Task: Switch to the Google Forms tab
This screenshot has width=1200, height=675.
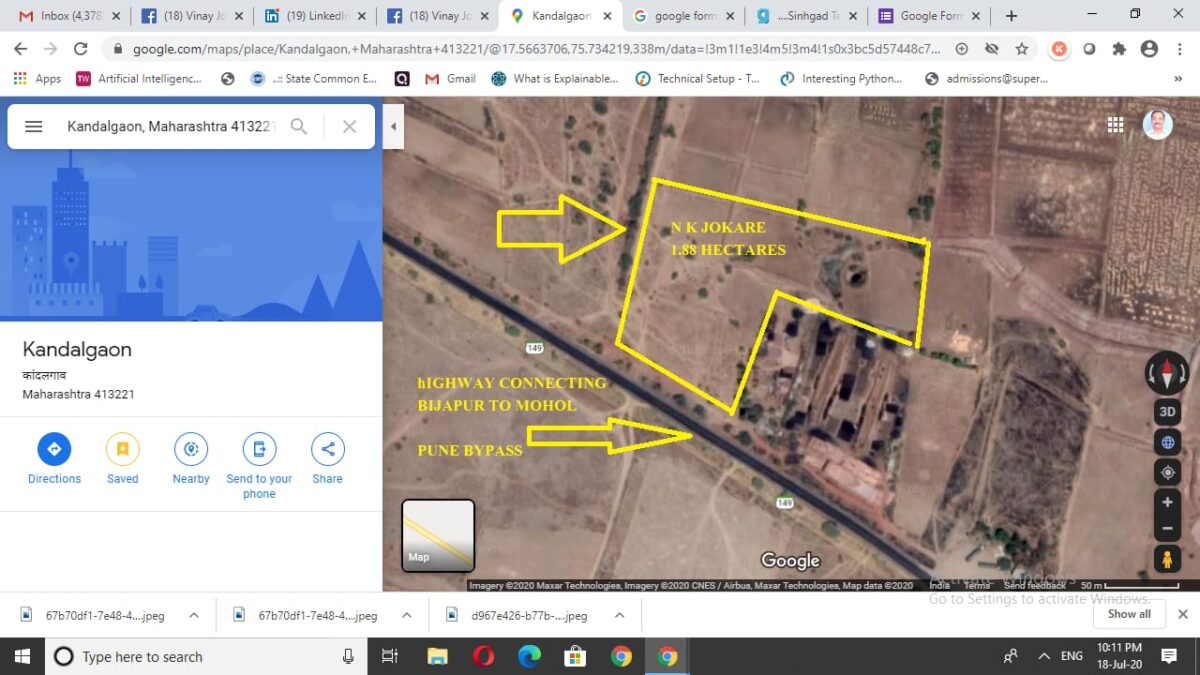Action: pos(920,16)
